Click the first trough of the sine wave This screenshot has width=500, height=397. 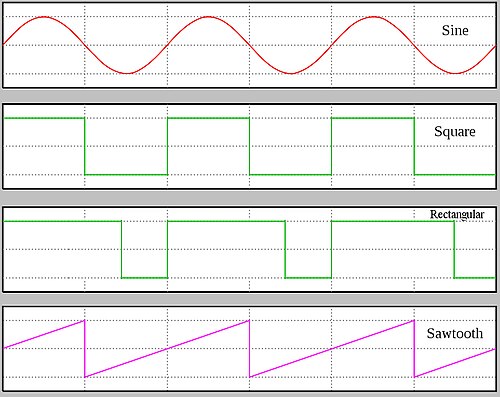point(126,73)
